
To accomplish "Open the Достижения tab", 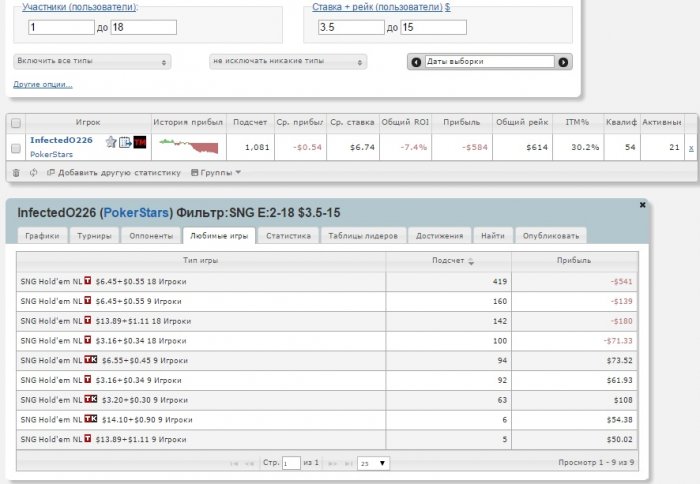I will tap(440, 236).
